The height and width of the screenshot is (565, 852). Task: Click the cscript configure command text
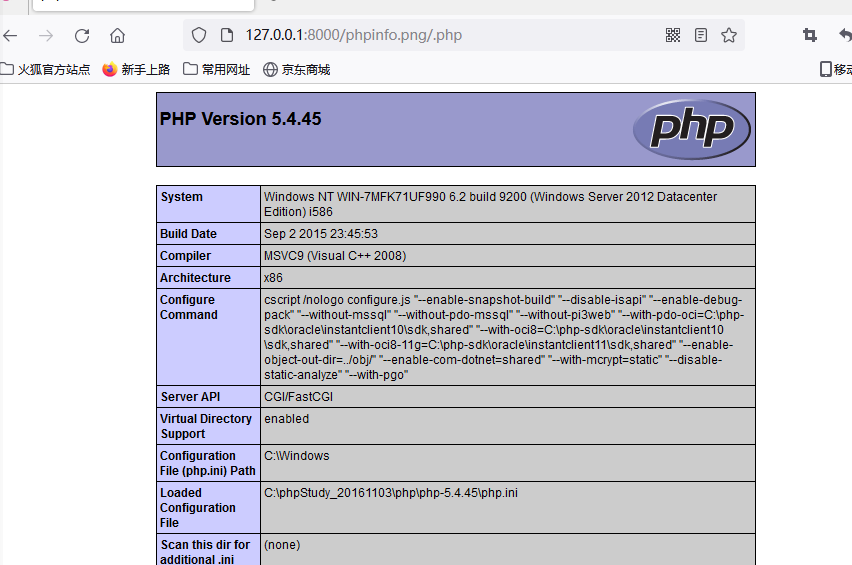tap(504, 337)
